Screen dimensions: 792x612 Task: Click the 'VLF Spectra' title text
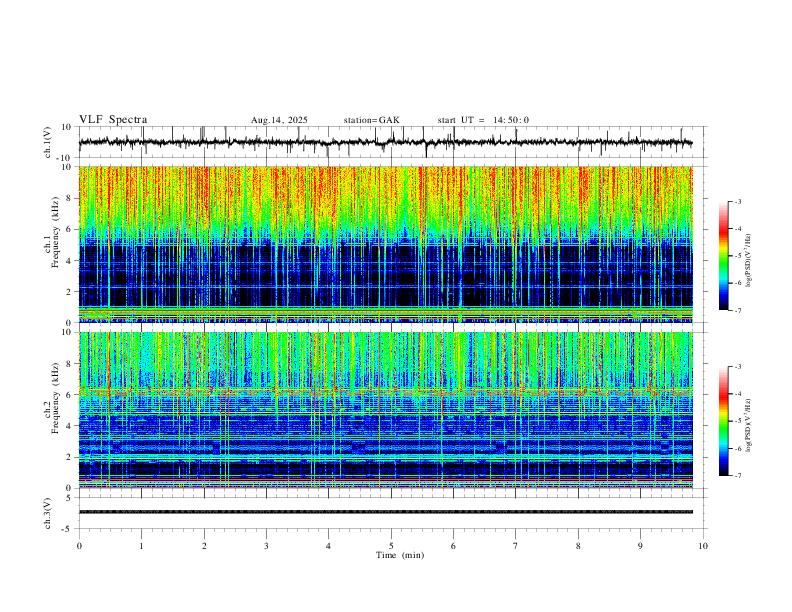point(113,120)
